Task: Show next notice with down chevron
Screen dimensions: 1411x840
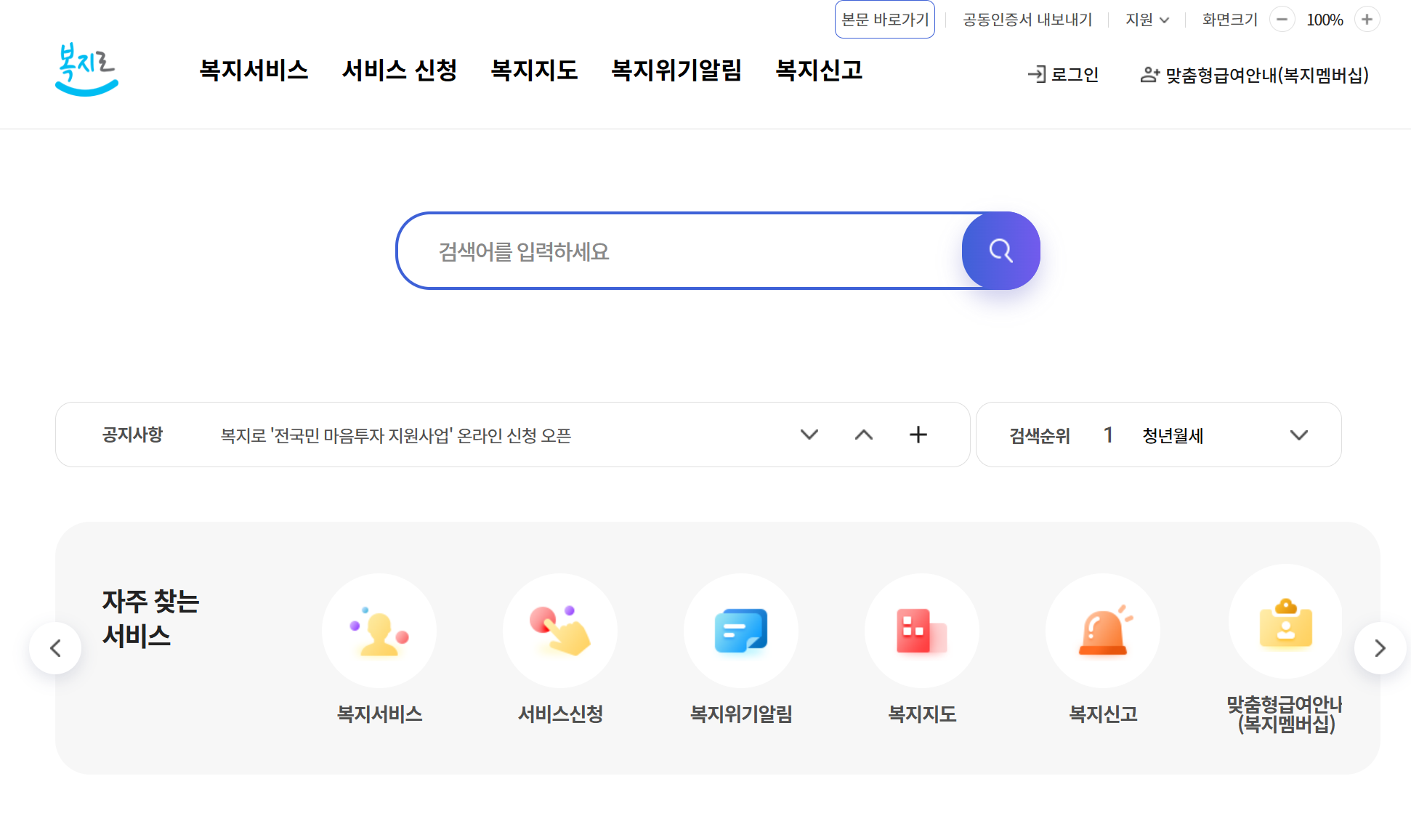Action: pyautogui.click(x=809, y=435)
